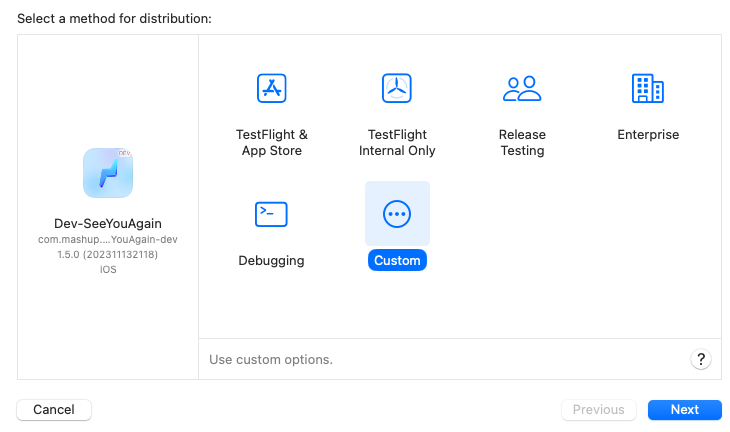Click the 'TestFlight Internal Only' label
Viewport: 730px width, 432px height.
tap(397, 142)
